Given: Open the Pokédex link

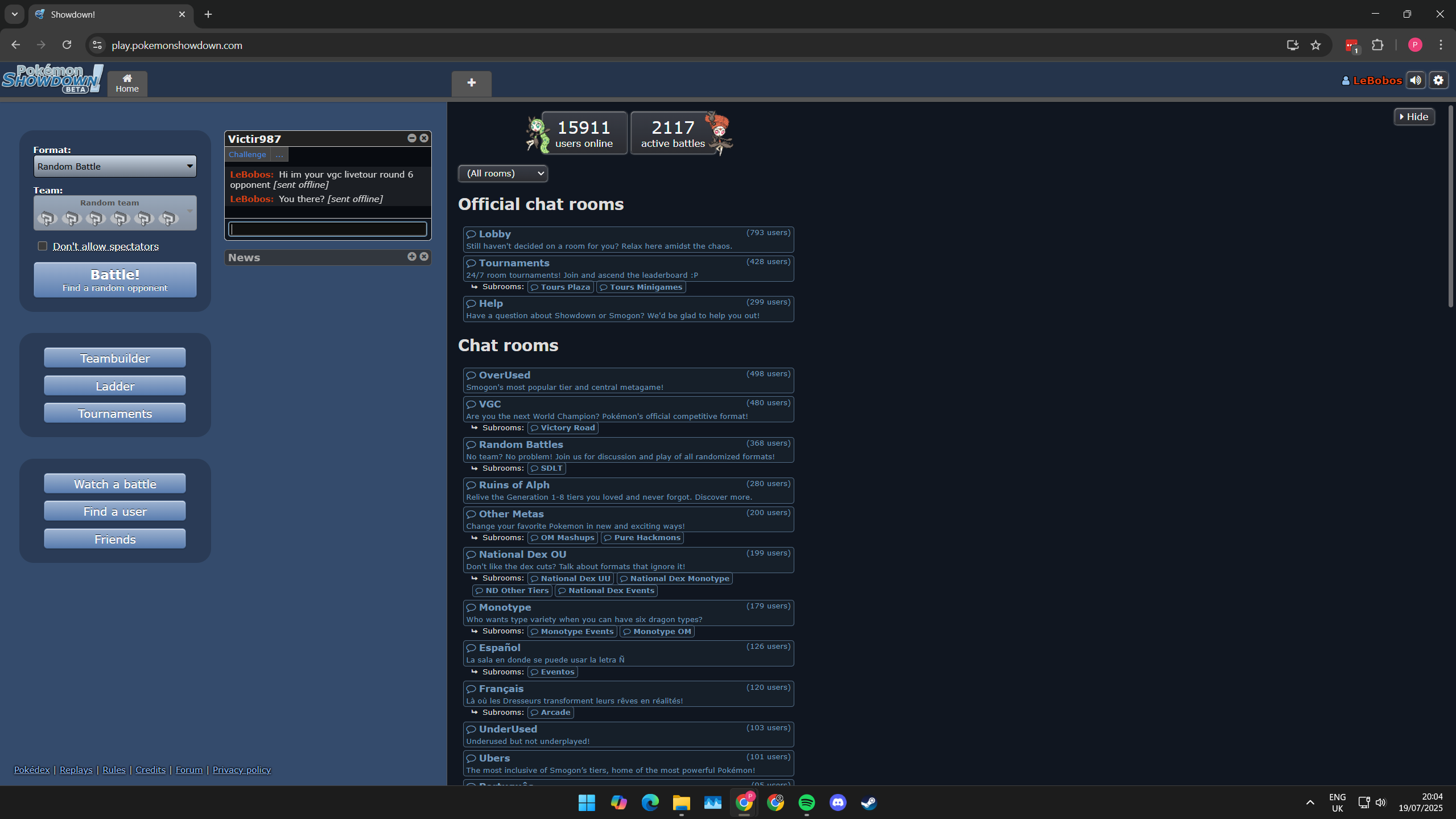Looking at the screenshot, I should pos(32,769).
